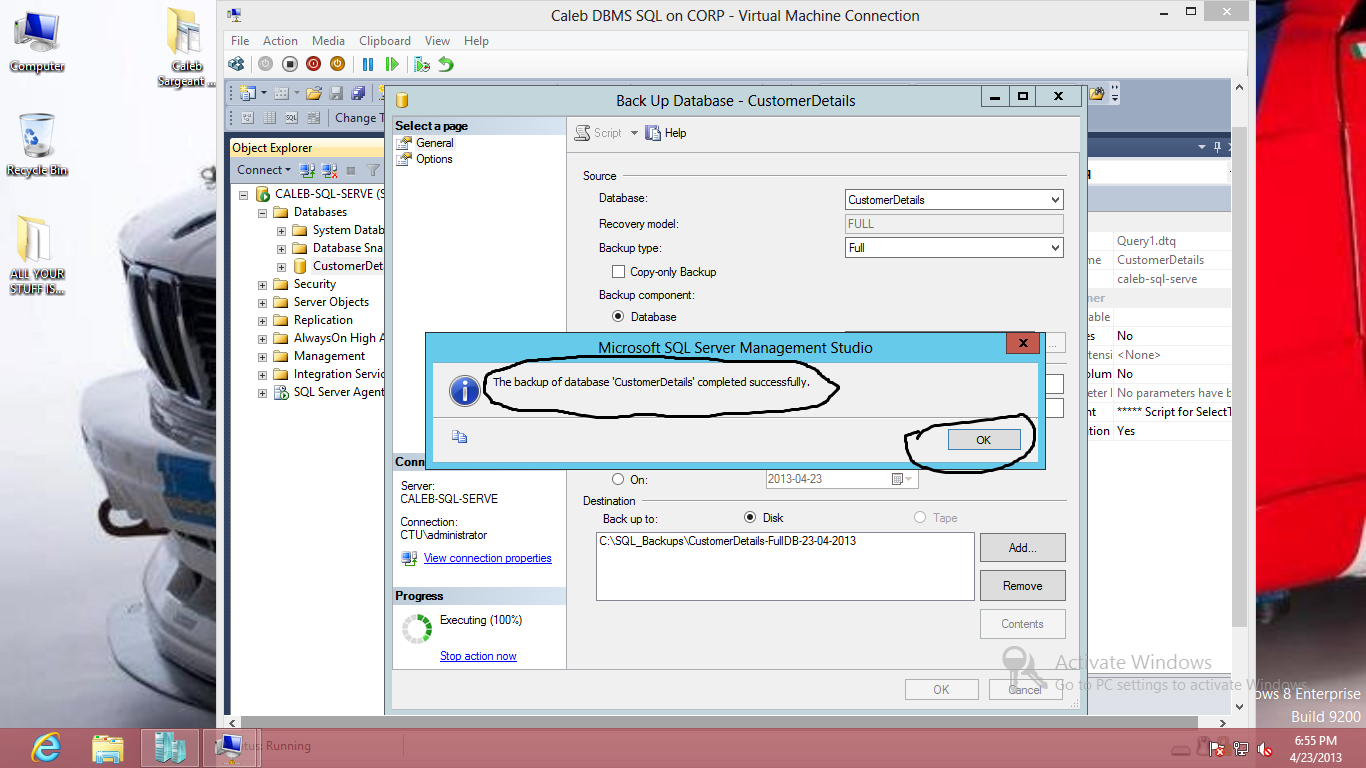The image size is (1366, 768).
Task: Click the Save All icon in SSMS toolbar
Action: 358,93
